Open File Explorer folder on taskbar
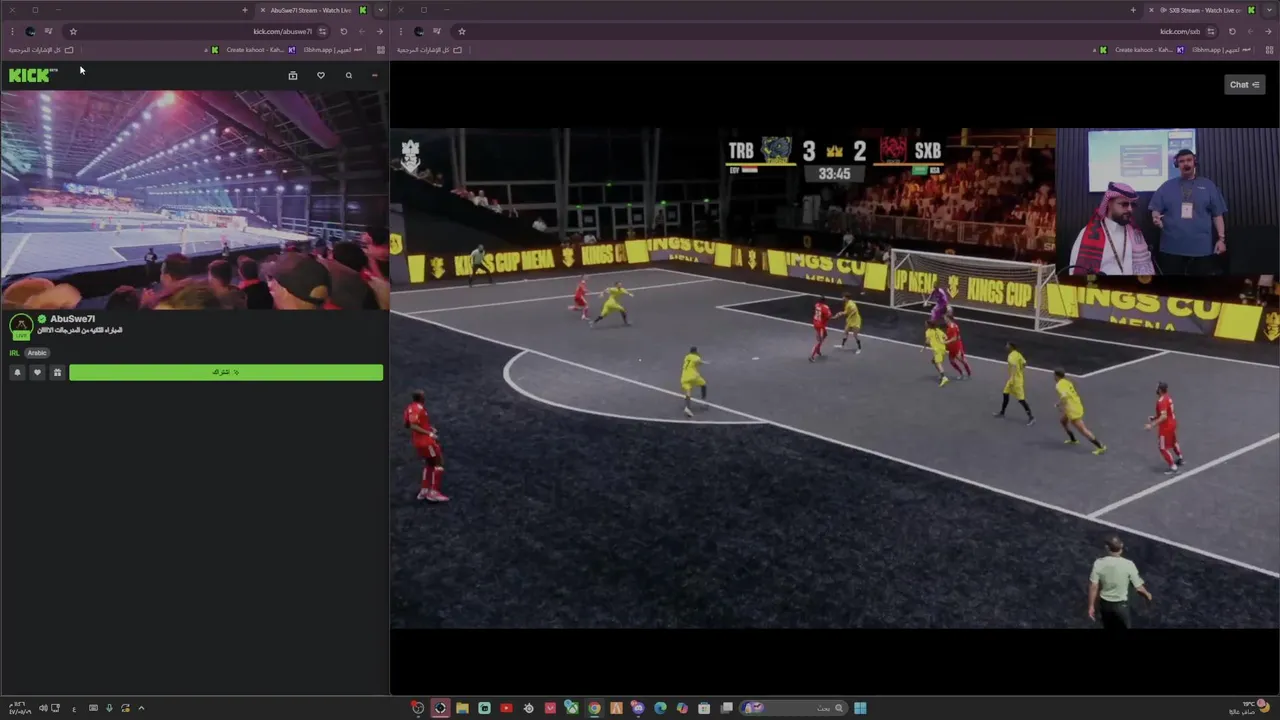 462,708
